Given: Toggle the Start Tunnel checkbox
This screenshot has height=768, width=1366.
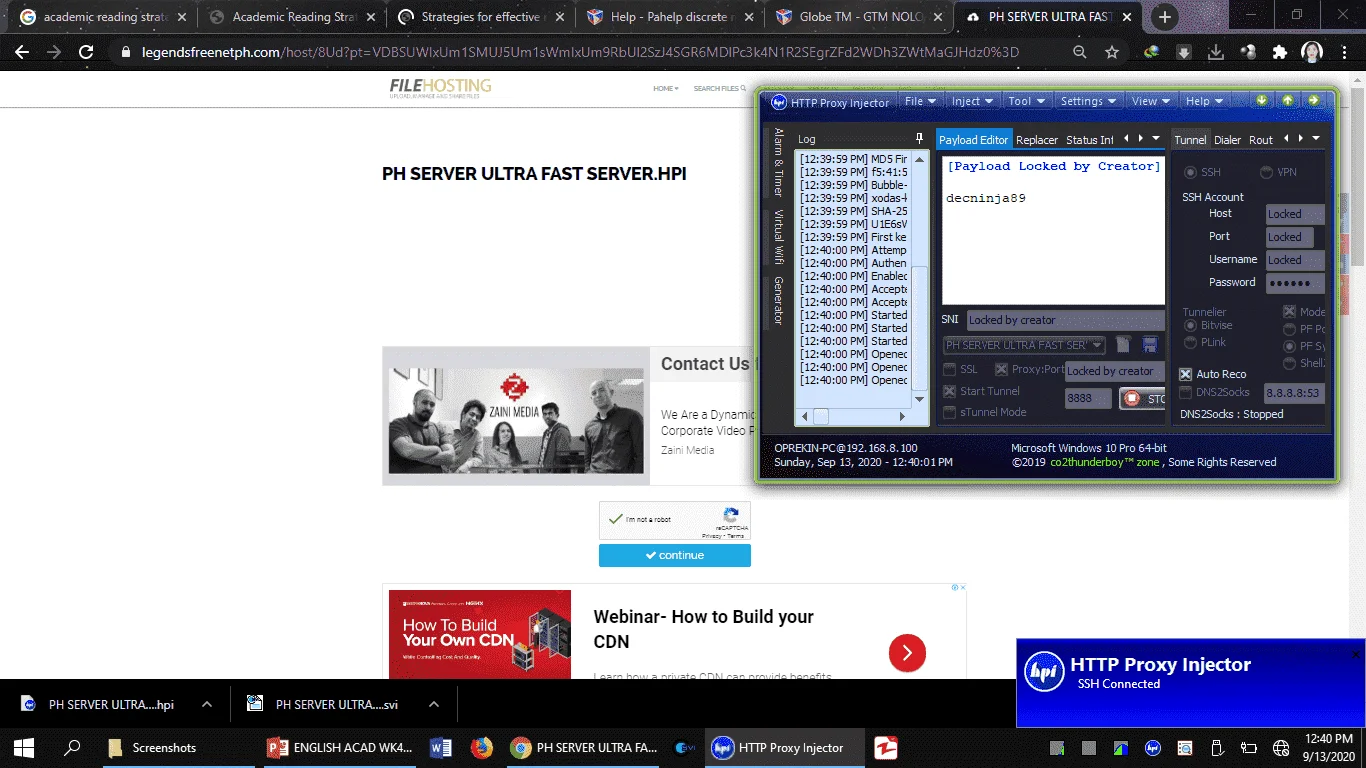Looking at the screenshot, I should coord(950,391).
